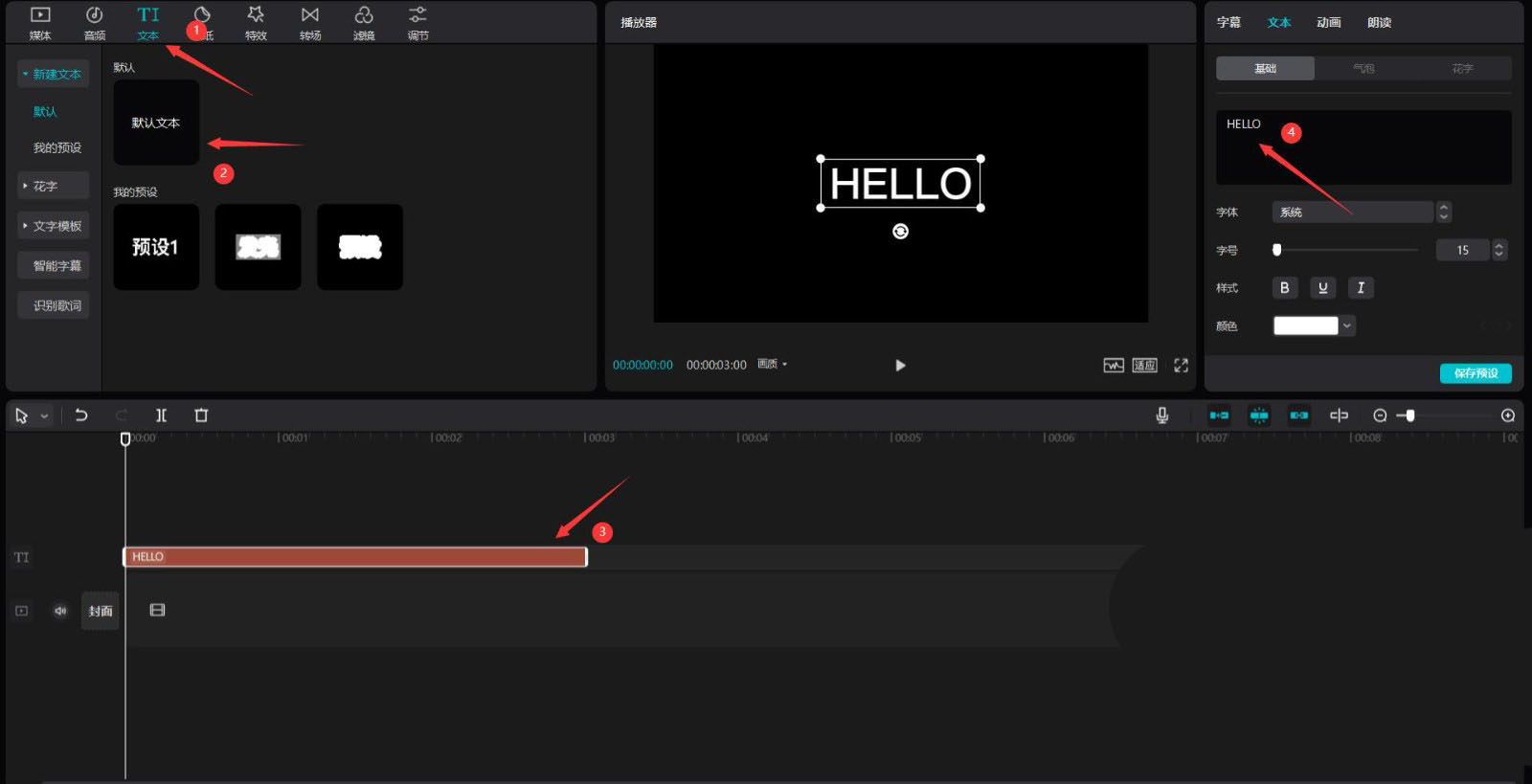Select the 预设1 text preset thumbnail

click(156, 247)
